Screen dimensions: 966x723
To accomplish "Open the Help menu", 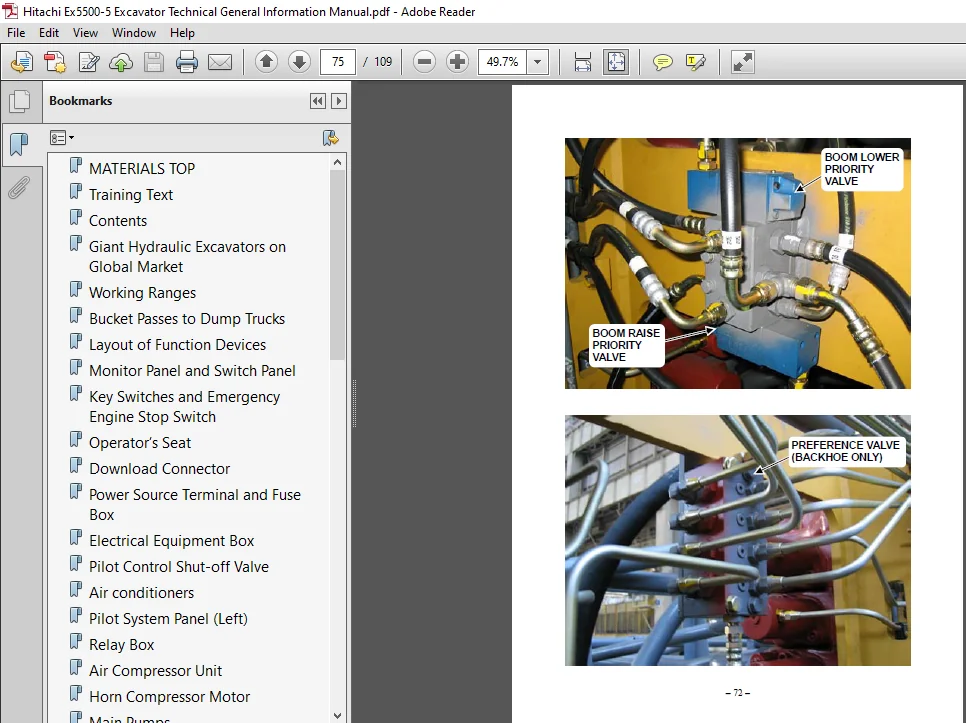I will pyautogui.click(x=182, y=33).
